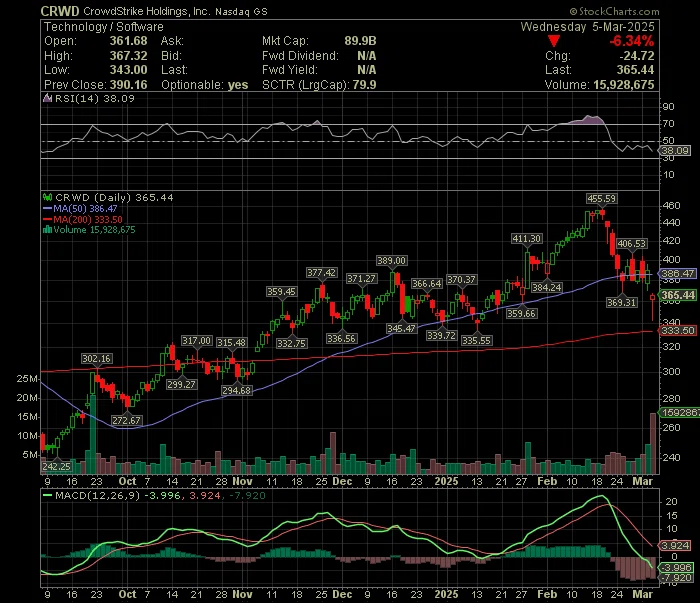Click the 377.42 price label
The height and width of the screenshot is (603, 700).
point(322,273)
